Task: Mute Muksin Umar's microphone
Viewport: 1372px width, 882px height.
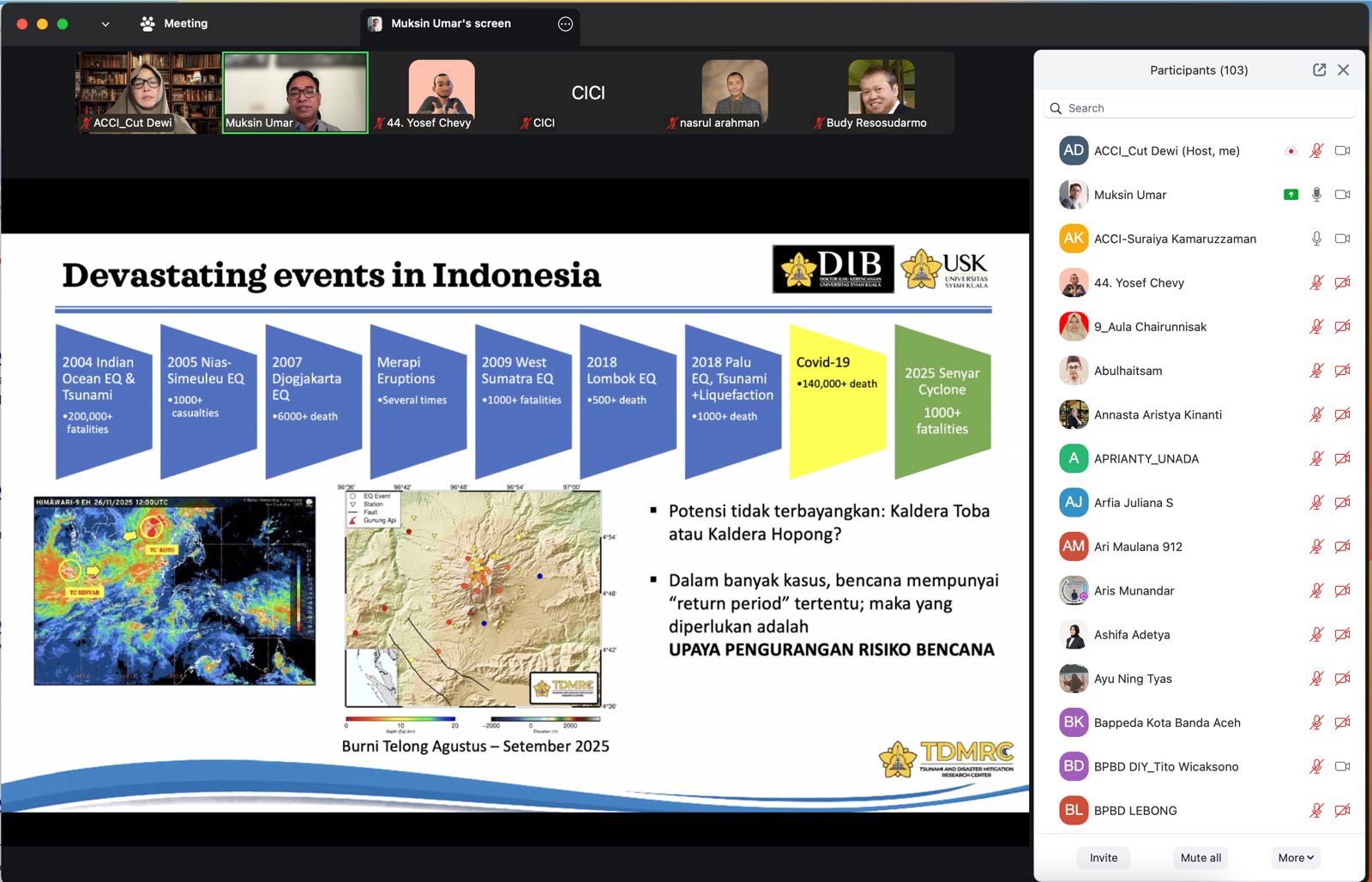Action: 1316,195
